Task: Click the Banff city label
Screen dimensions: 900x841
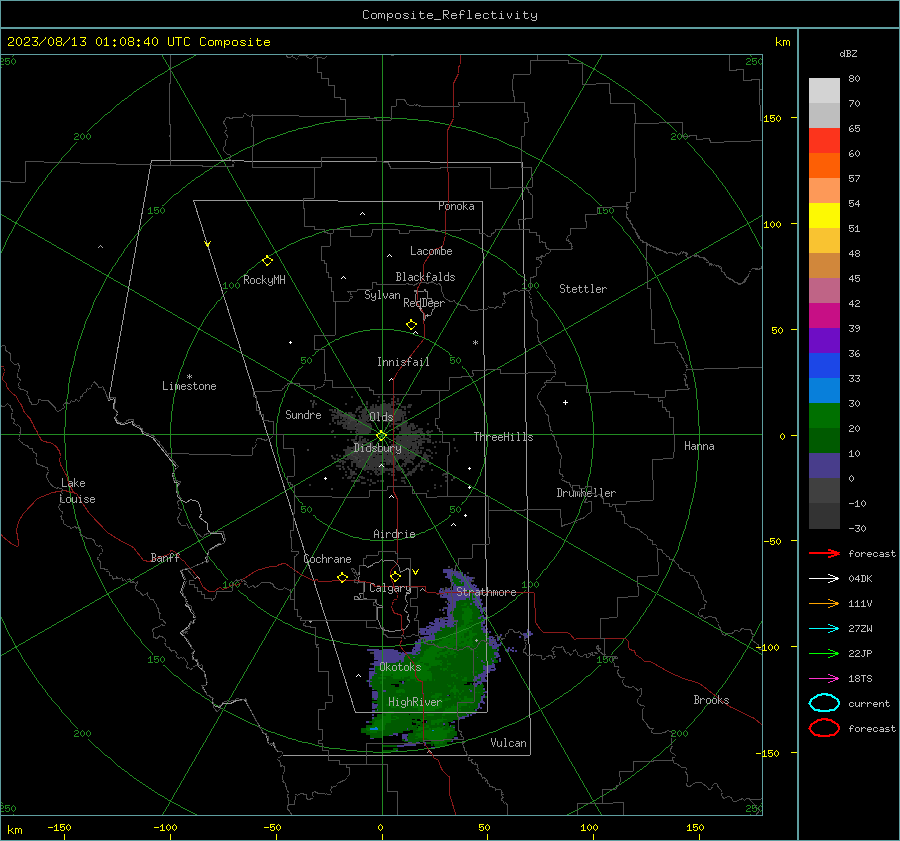Action: click(165, 557)
